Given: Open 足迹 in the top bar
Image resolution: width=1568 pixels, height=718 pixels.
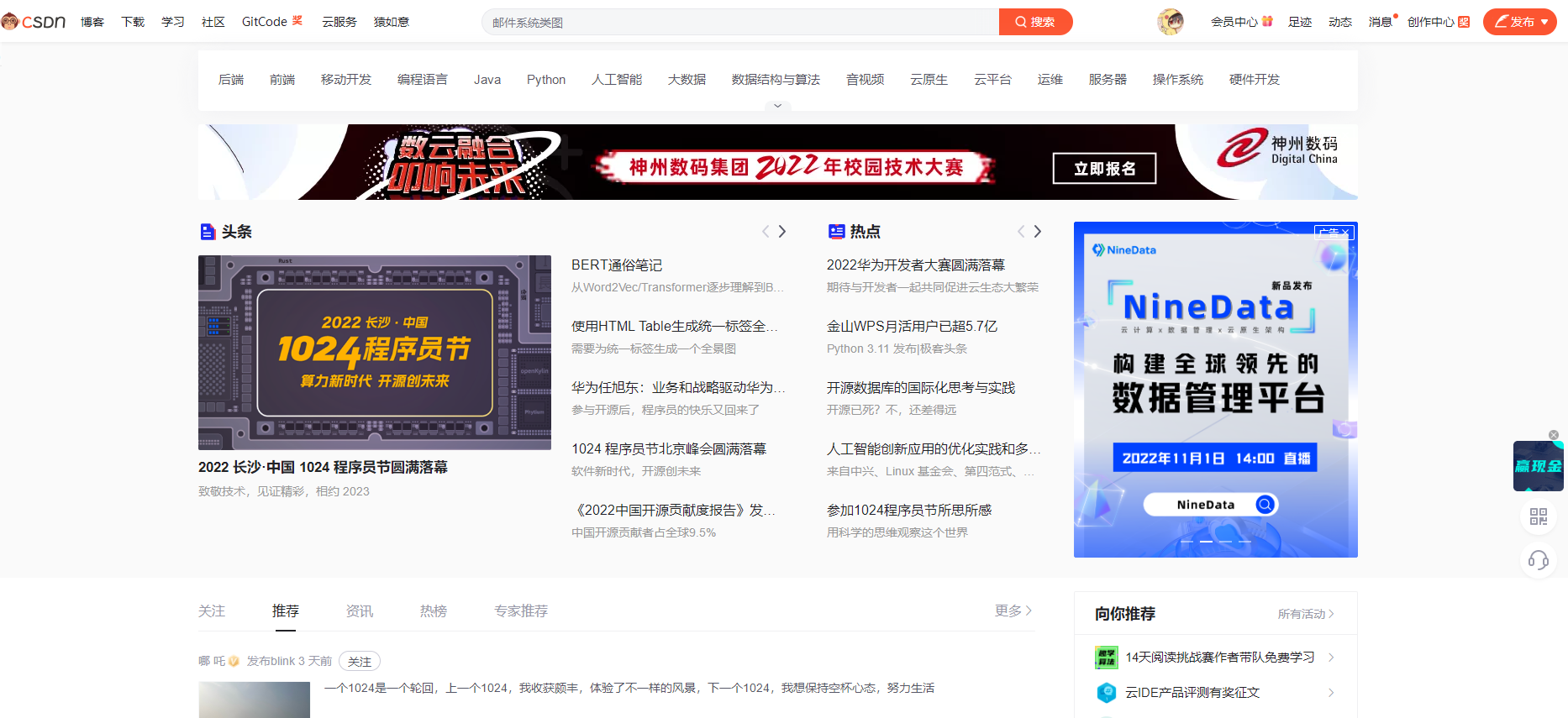Looking at the screenshot, I should click(x=1300, y=22).
